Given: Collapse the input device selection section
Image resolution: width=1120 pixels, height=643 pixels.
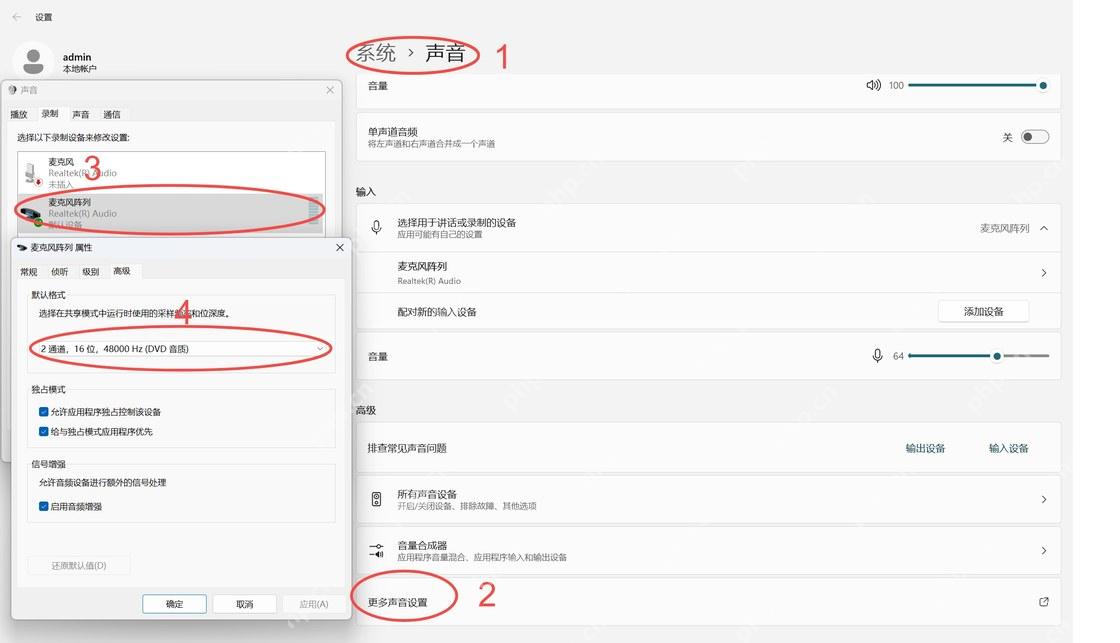Looking at the screenshot, I should click(1044, 229).
